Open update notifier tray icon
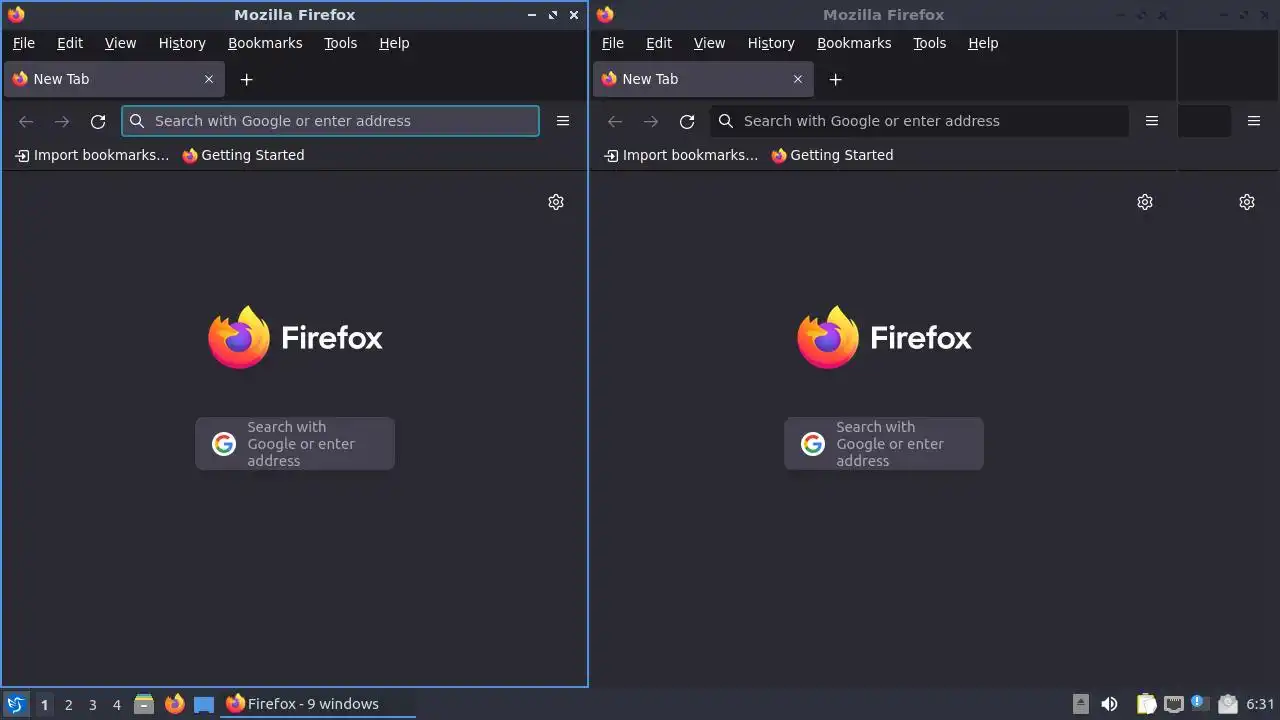 [1200, 704]
